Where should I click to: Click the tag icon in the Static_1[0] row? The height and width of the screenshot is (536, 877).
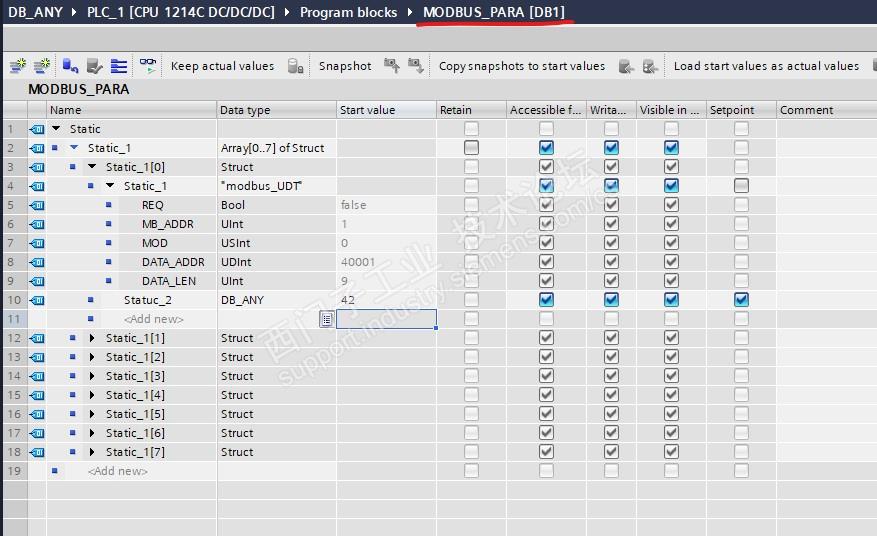(37, 167)
